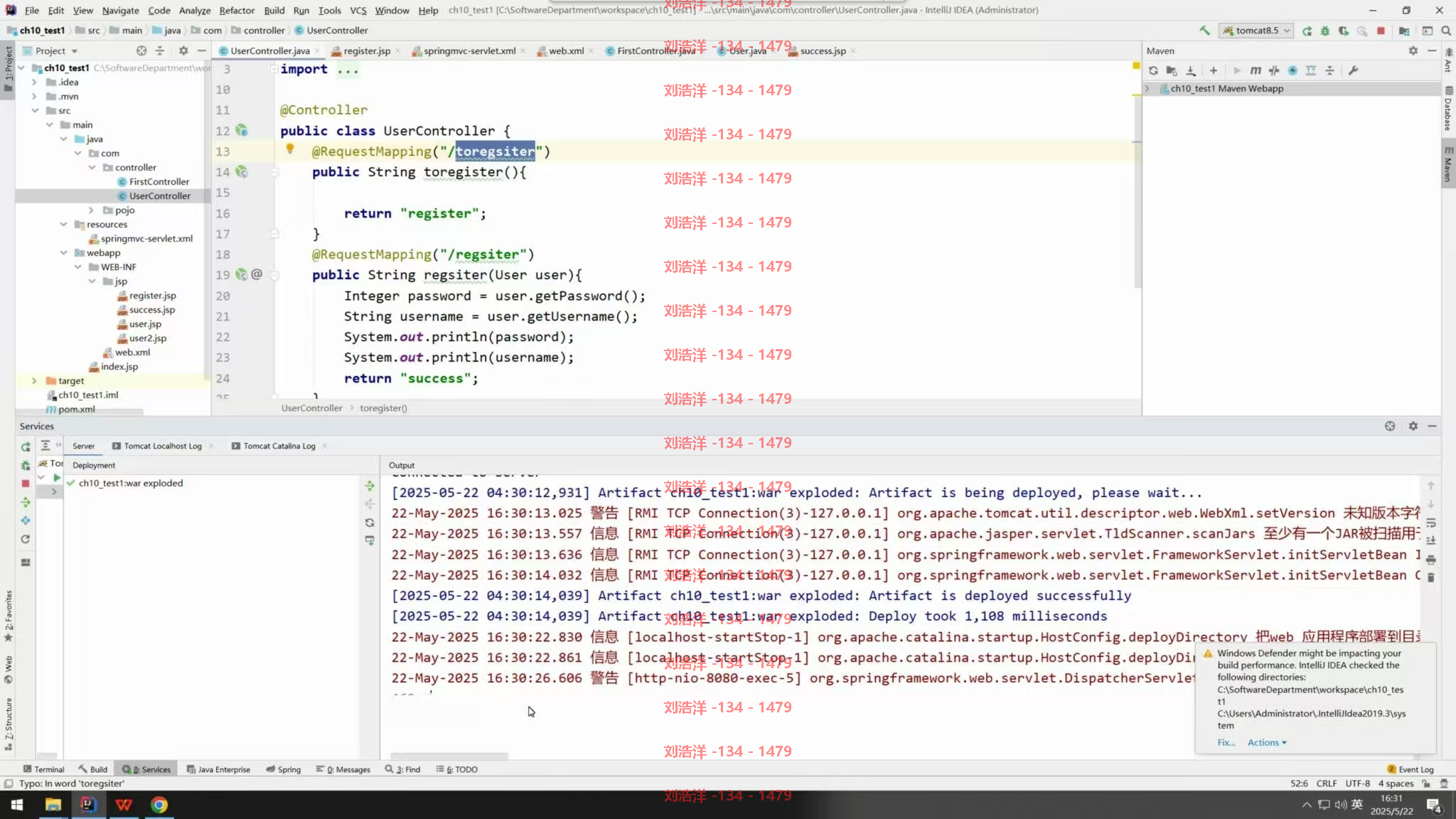Collapse the src folder
Viewport: 1456px width, 819px height.
[34, 111]
